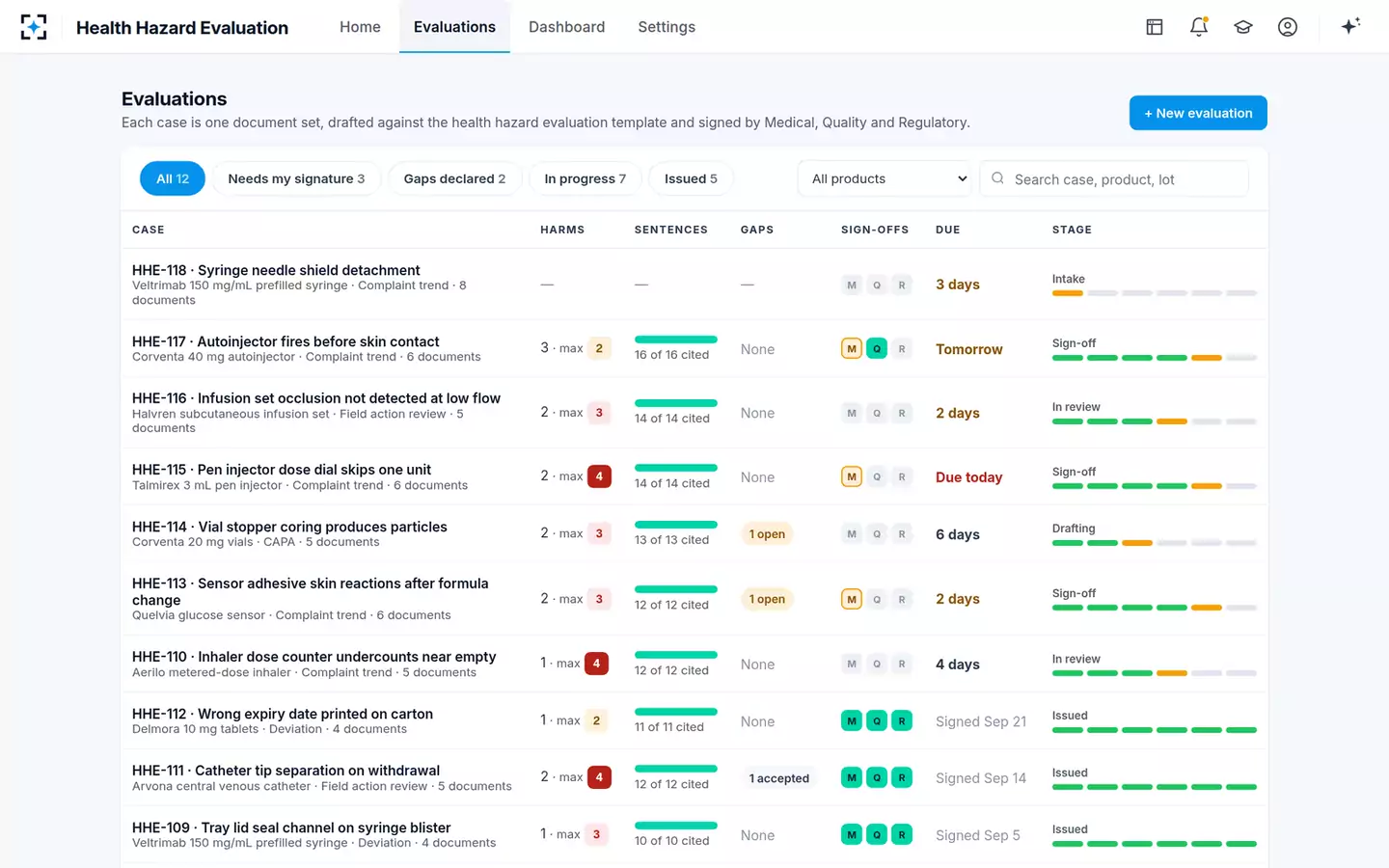Screen dimensions: 1389x868
Task: Open case HHE-118 Syringe needle shield detachment
Action: [276, 270]
